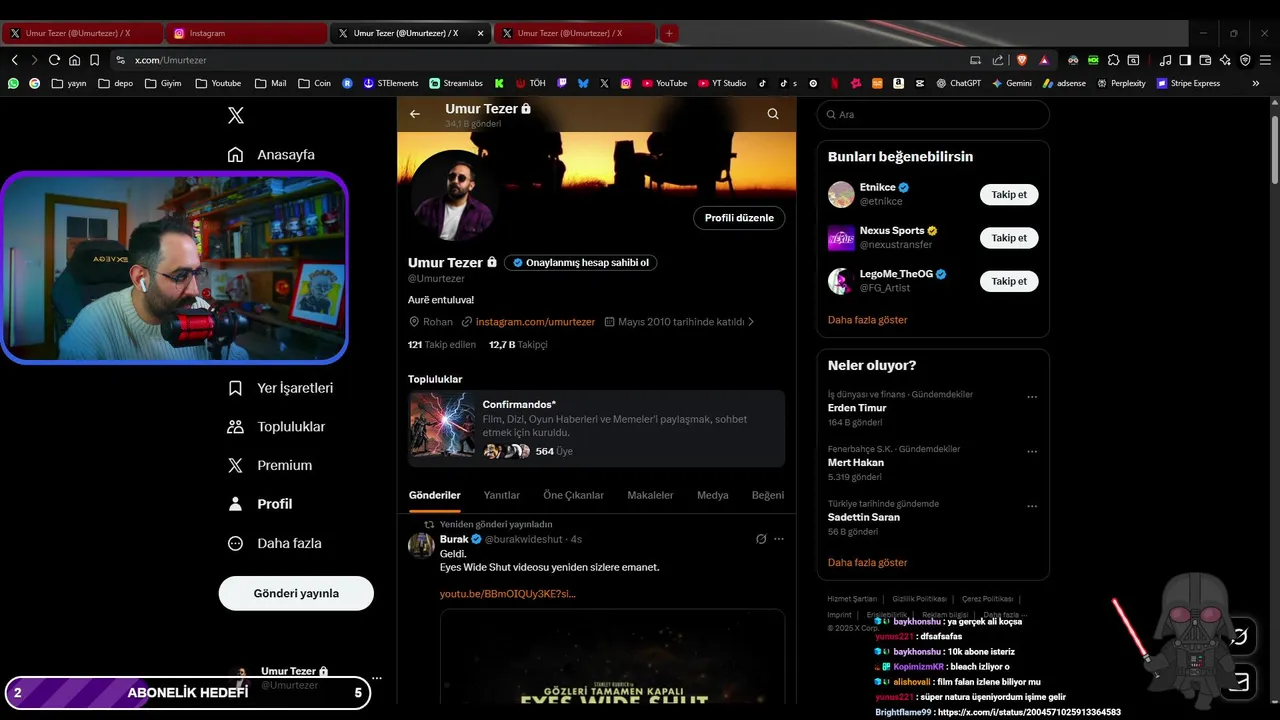The image size is (1280, 720).
Task: Go to Anasayfa home icon
Action: click(x=235, y=155)
